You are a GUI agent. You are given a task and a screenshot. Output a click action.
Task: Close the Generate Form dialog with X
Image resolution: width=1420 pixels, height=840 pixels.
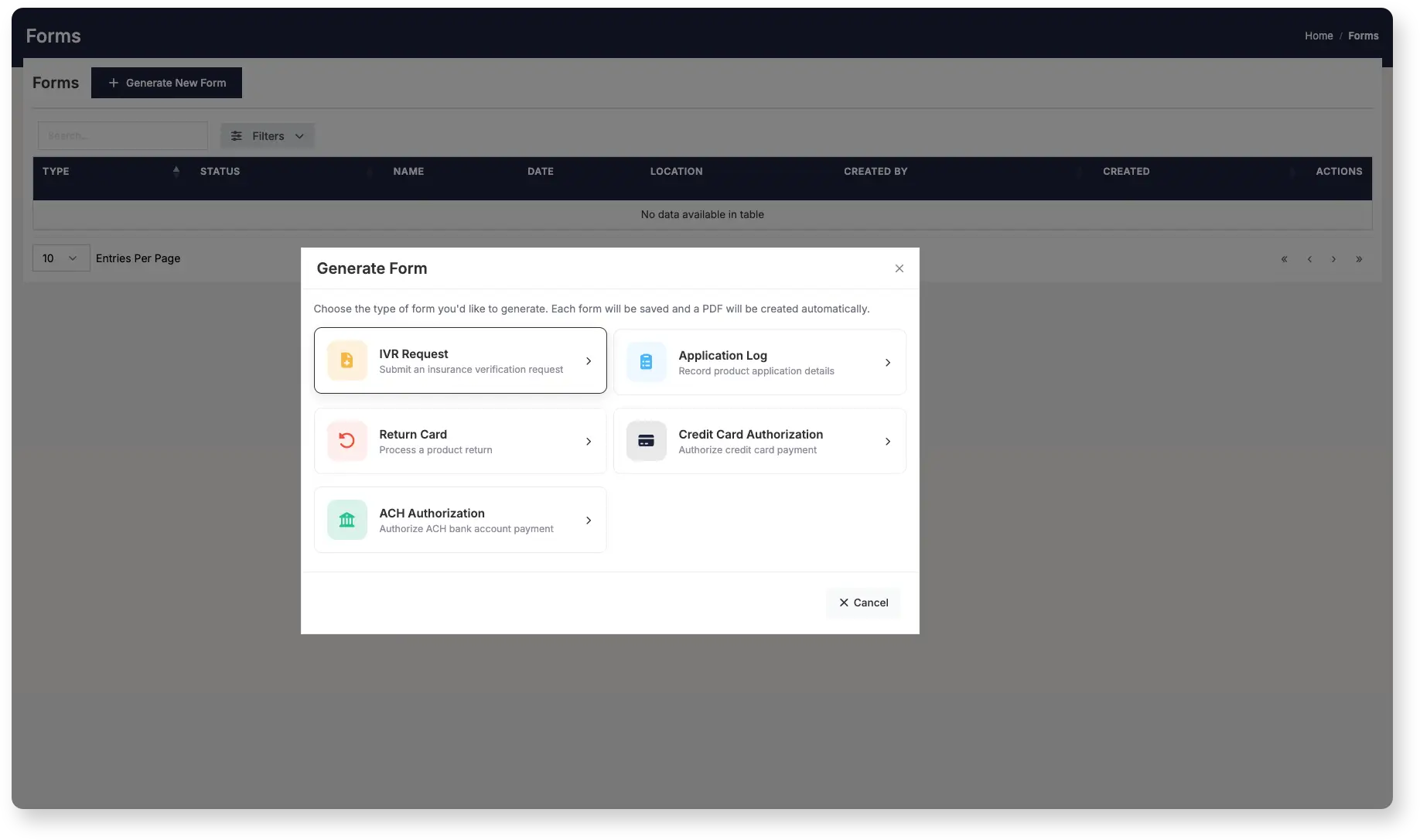click(899, 268)
